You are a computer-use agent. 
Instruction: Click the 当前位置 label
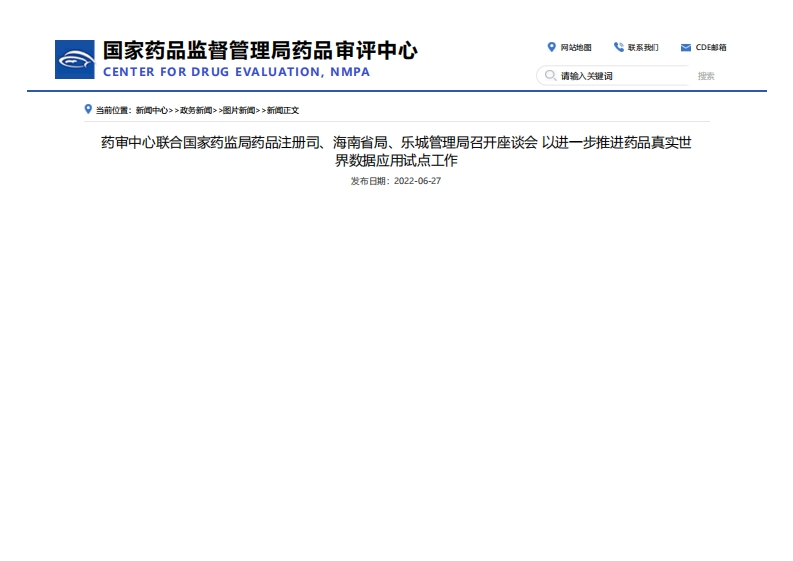coord(113,110)
